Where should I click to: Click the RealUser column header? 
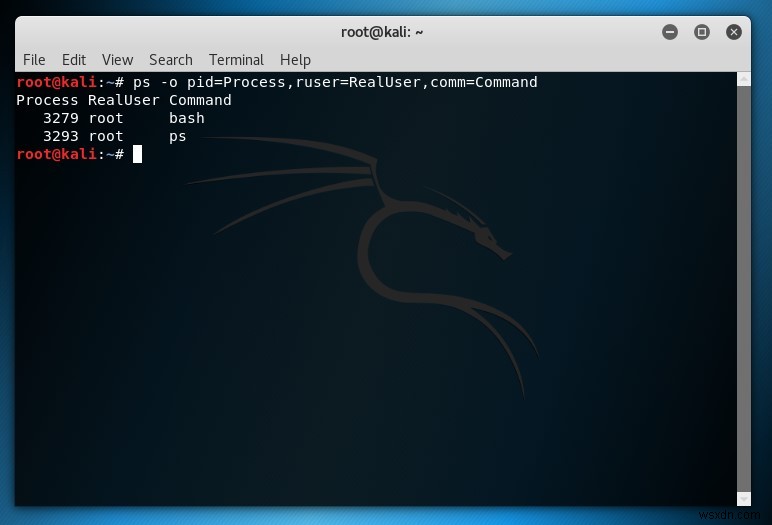click(x=124, y=100)
